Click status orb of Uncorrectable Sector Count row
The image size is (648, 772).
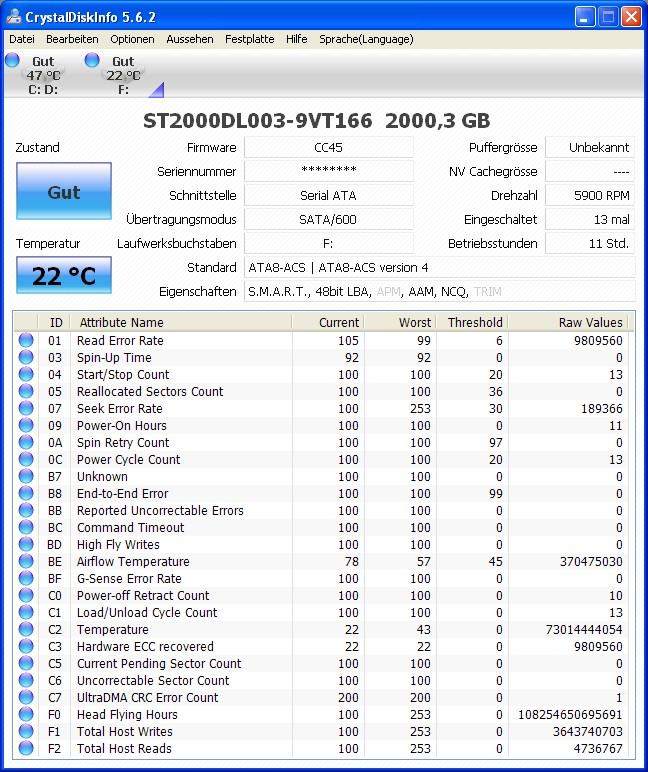(26, 680)
